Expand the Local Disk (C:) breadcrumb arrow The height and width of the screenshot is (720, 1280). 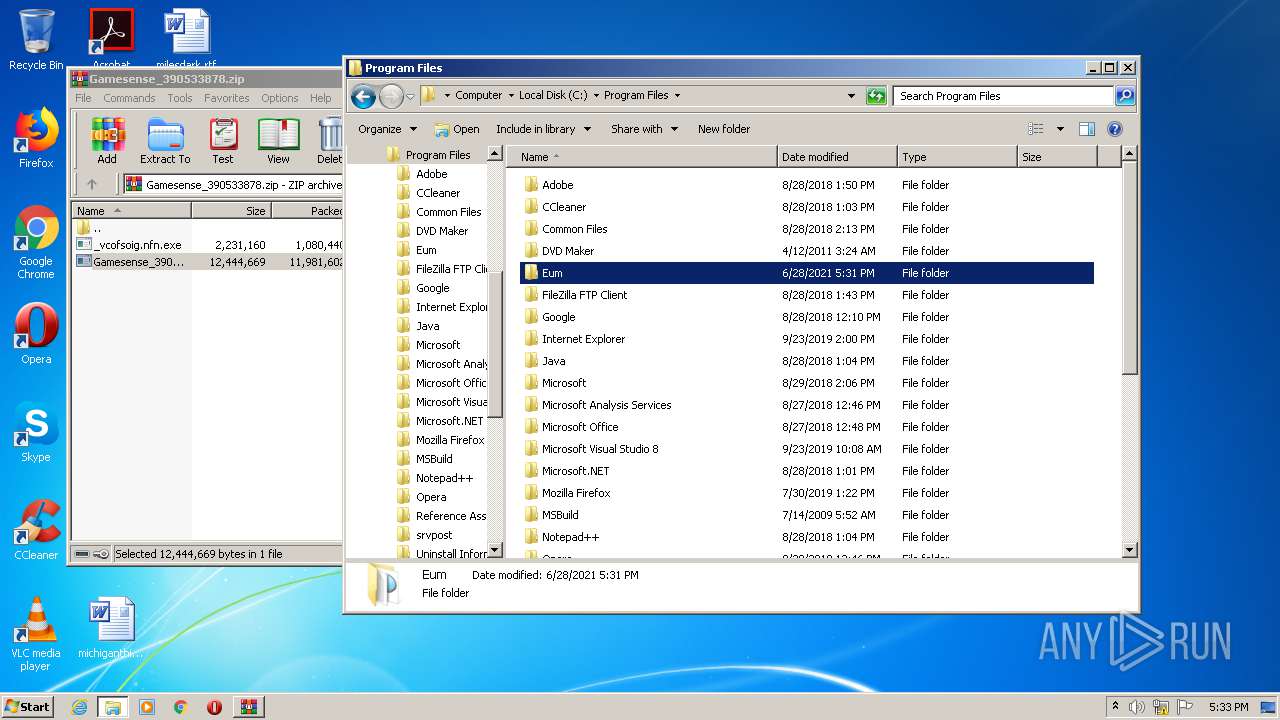(596, 96)
